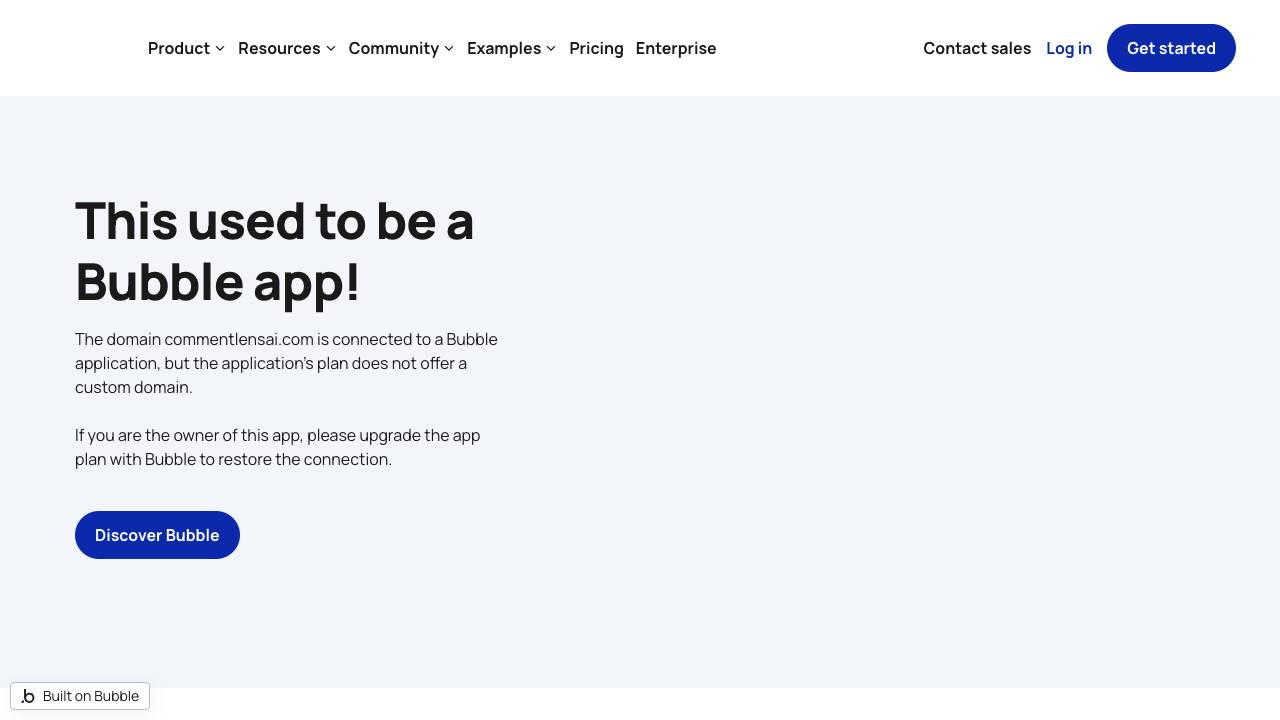Click the Contact sales link

click(977, 48)
